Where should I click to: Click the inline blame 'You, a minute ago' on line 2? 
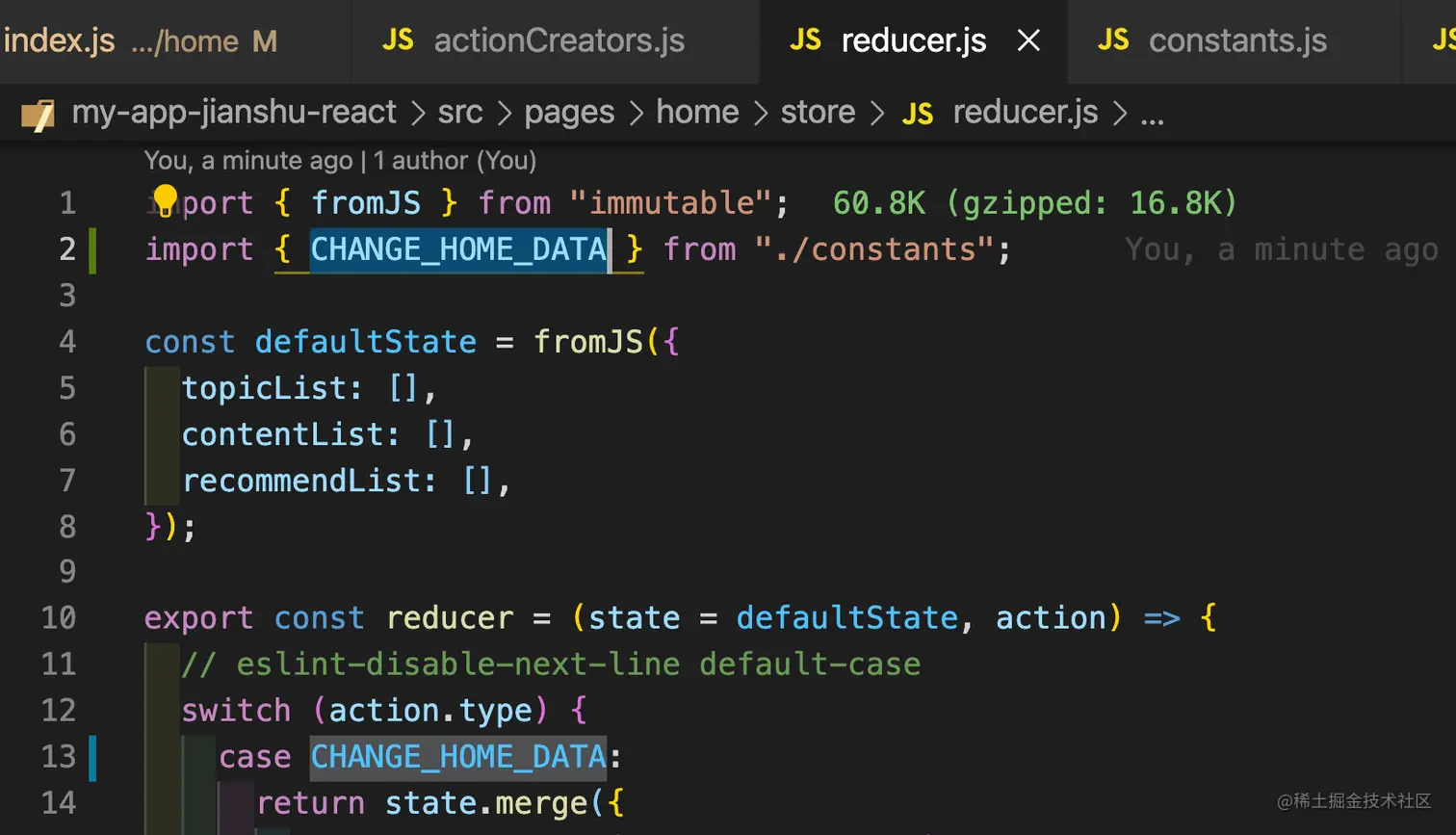[x=1282, y=249]
